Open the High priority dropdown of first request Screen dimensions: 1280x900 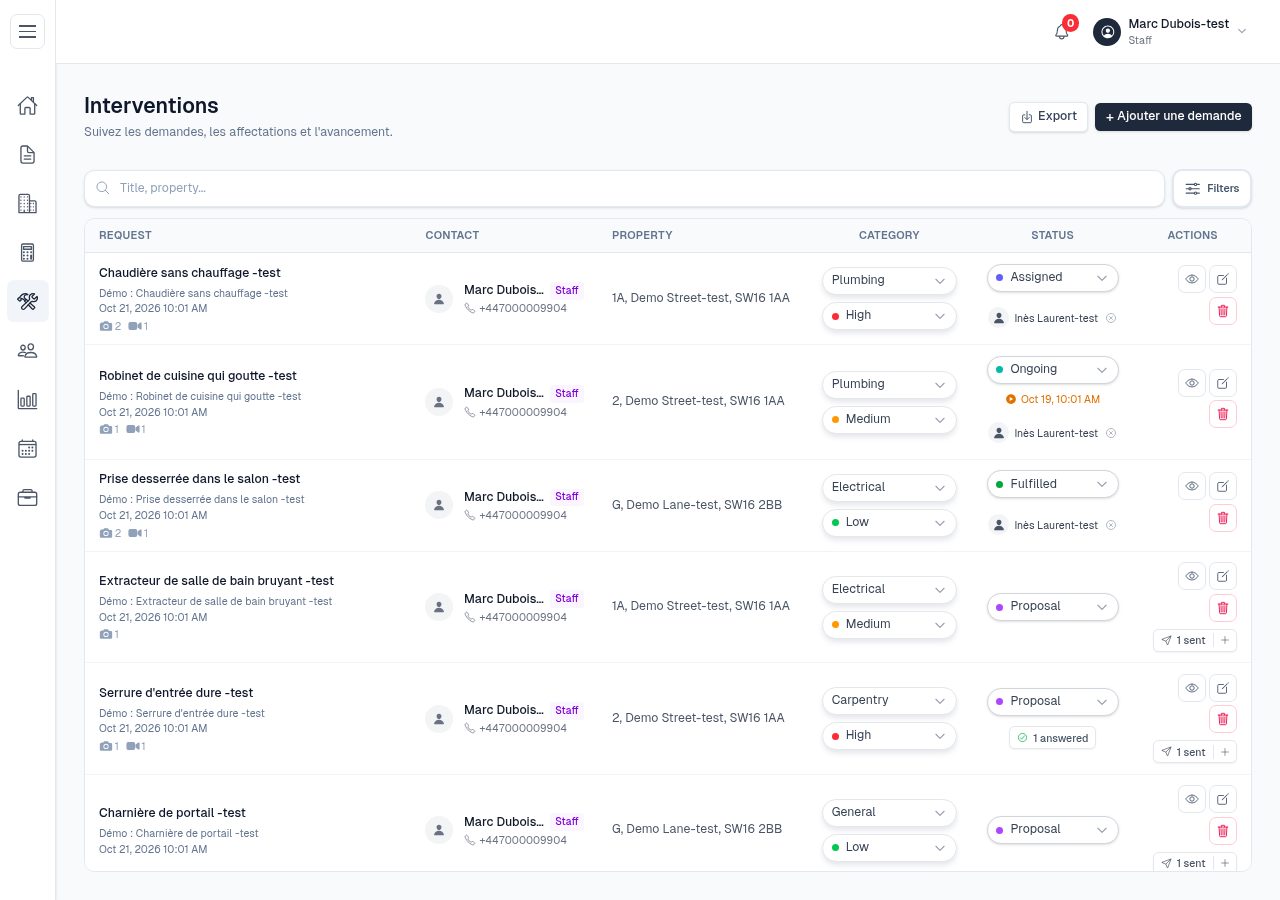coord(889,316)
